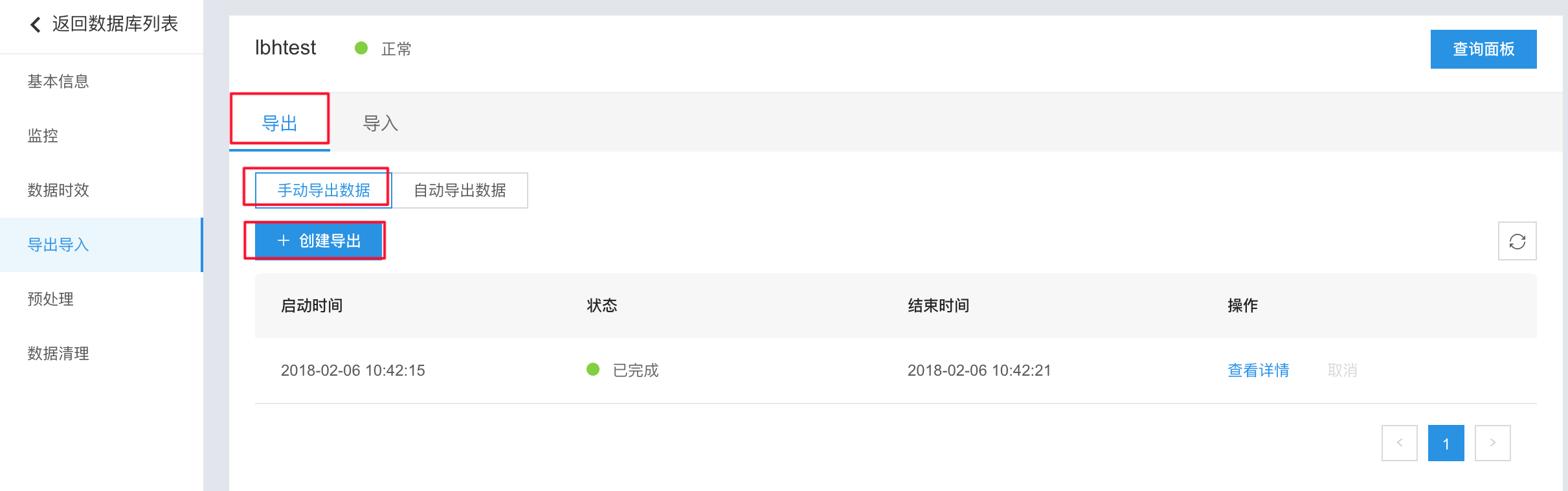Go to previous page arrow

(x=1399, y=443)
